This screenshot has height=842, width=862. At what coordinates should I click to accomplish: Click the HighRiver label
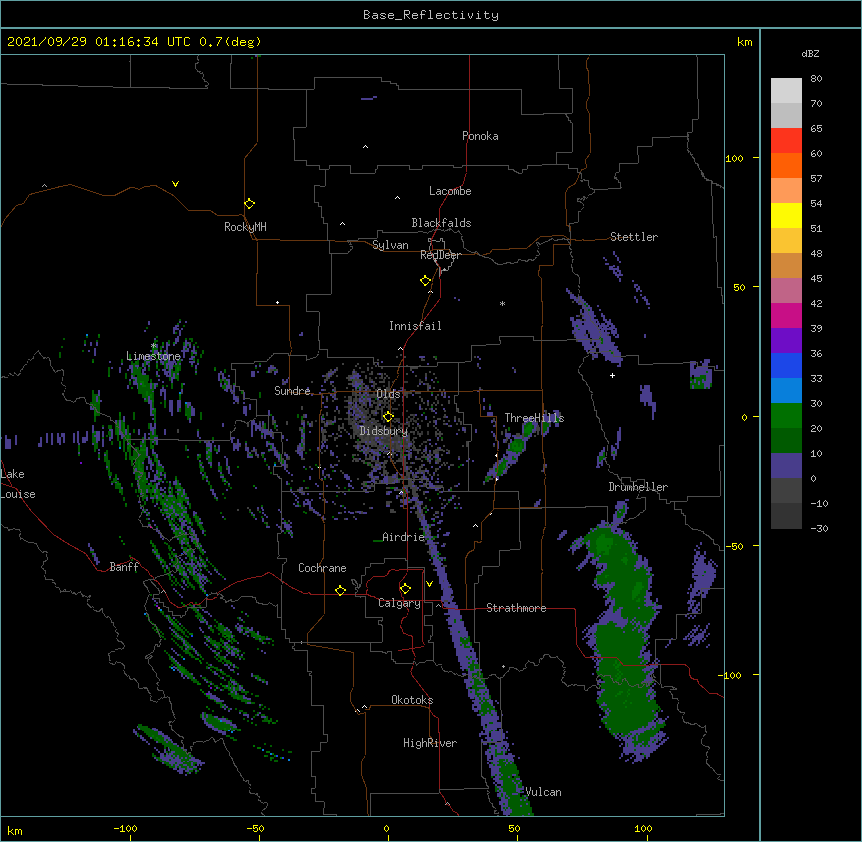coord(430,743)
